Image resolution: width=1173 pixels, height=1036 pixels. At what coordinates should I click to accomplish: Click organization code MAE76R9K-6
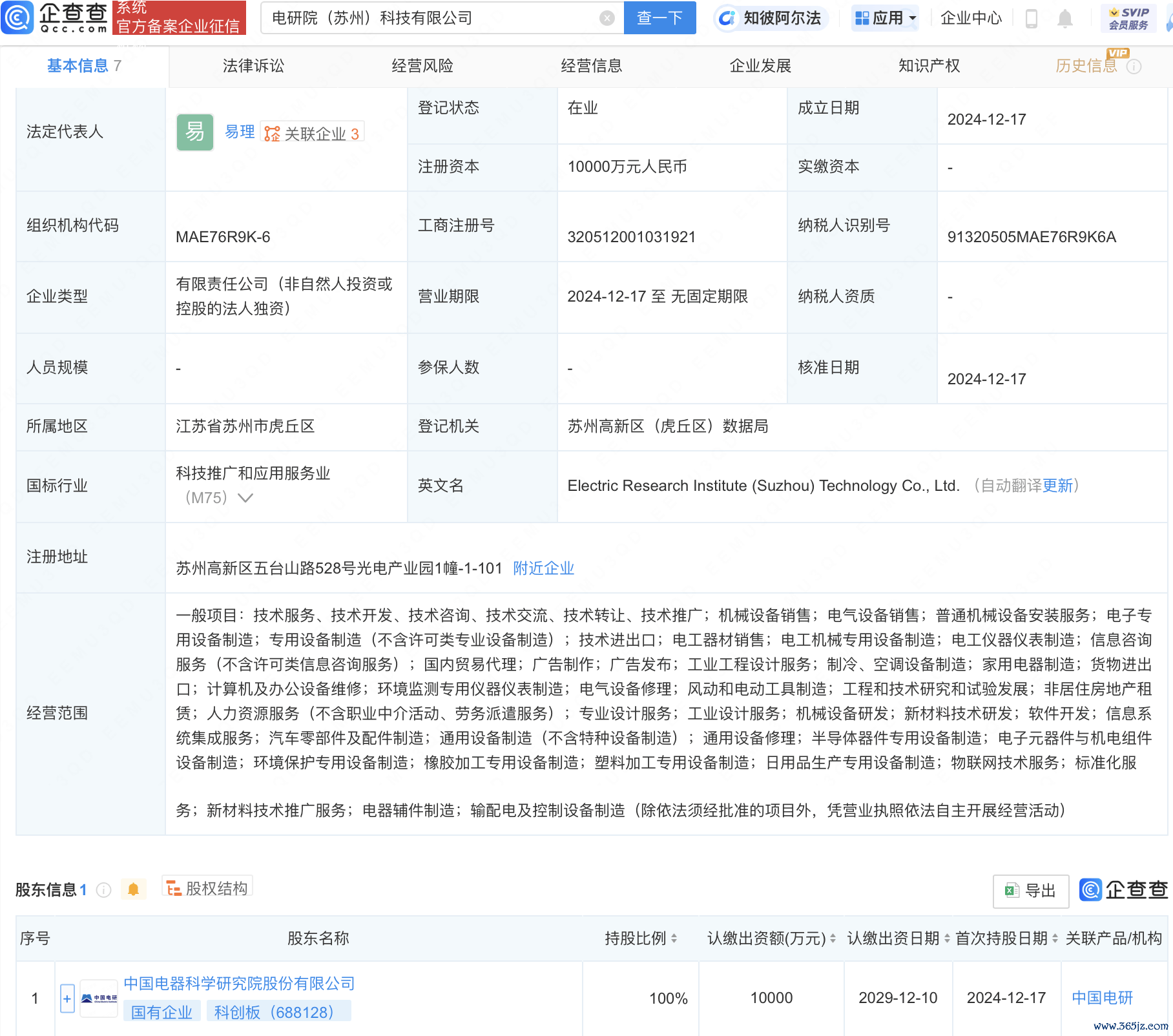[x=223, y=237]
